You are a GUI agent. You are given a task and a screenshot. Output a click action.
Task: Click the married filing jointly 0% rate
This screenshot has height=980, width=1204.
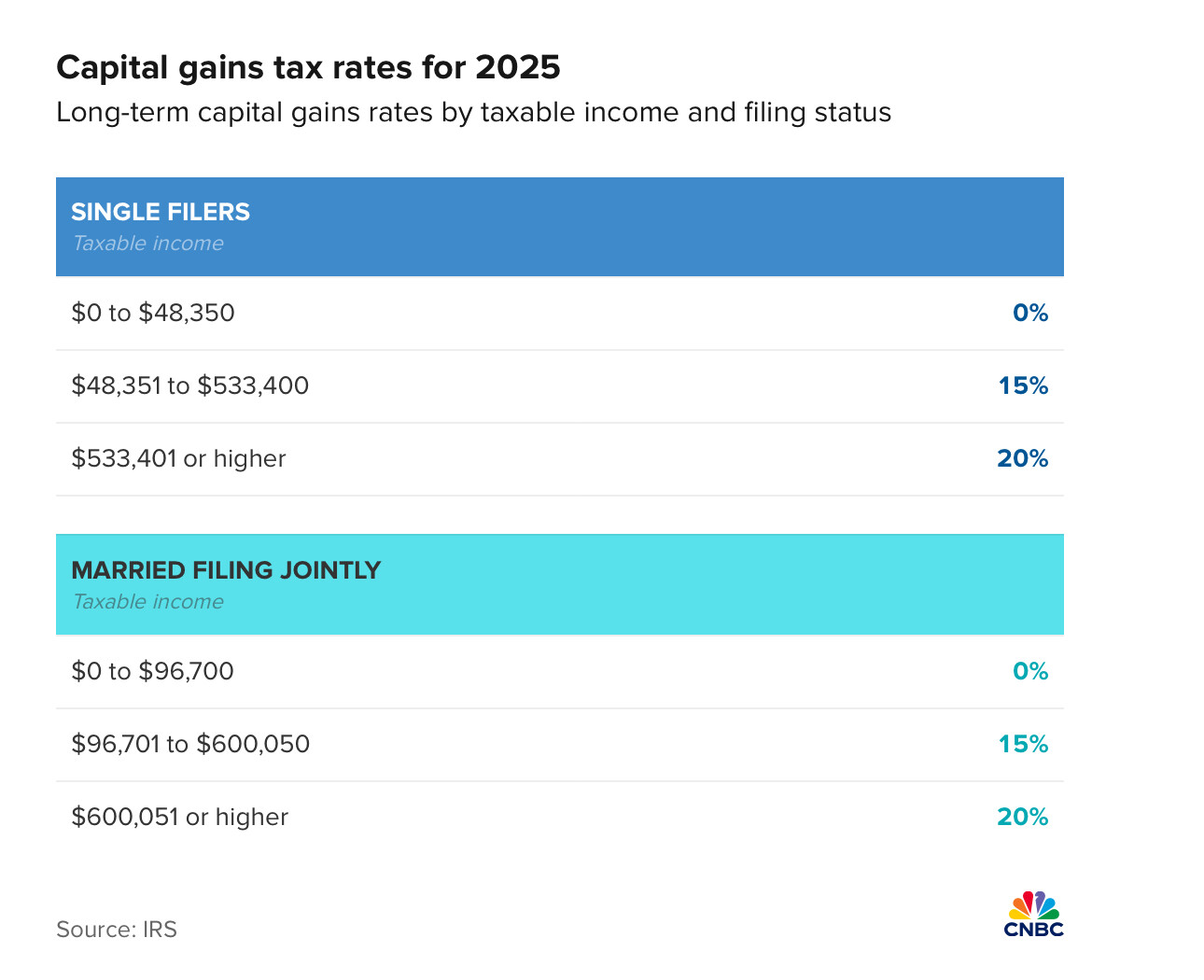pos(1030,671)
